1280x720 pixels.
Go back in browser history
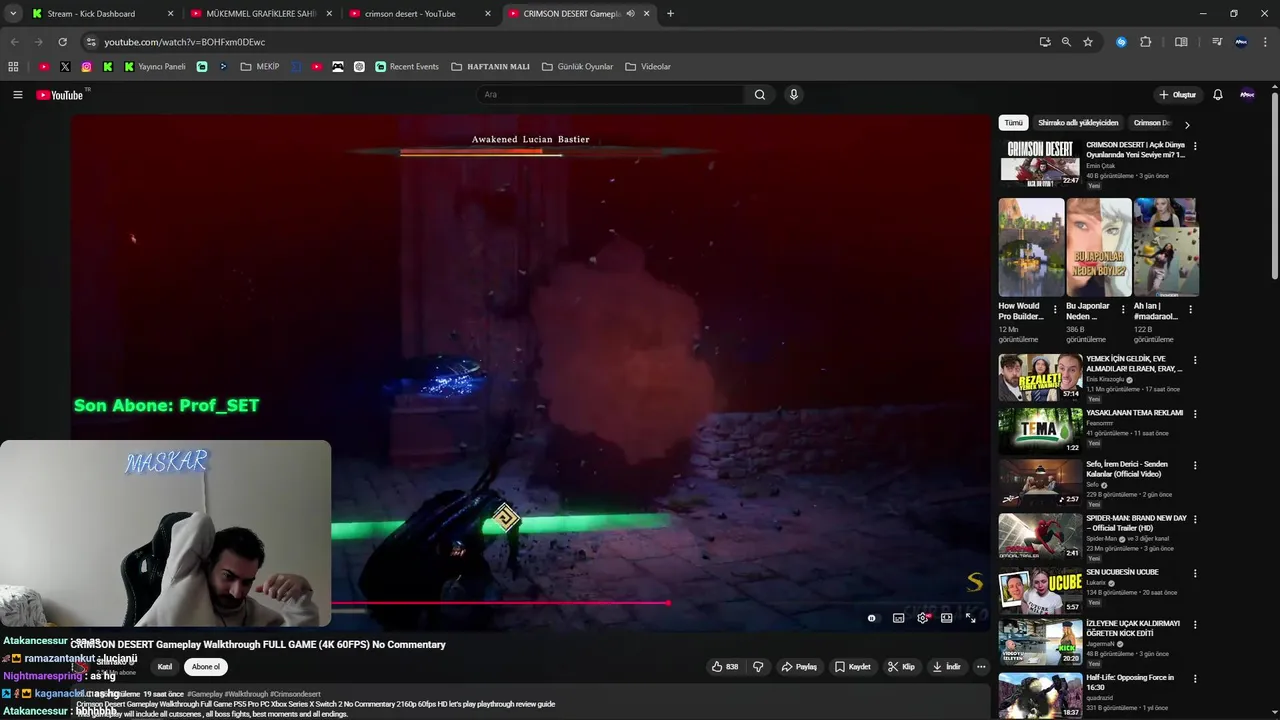pyautogui.click(x=14, y=42)
